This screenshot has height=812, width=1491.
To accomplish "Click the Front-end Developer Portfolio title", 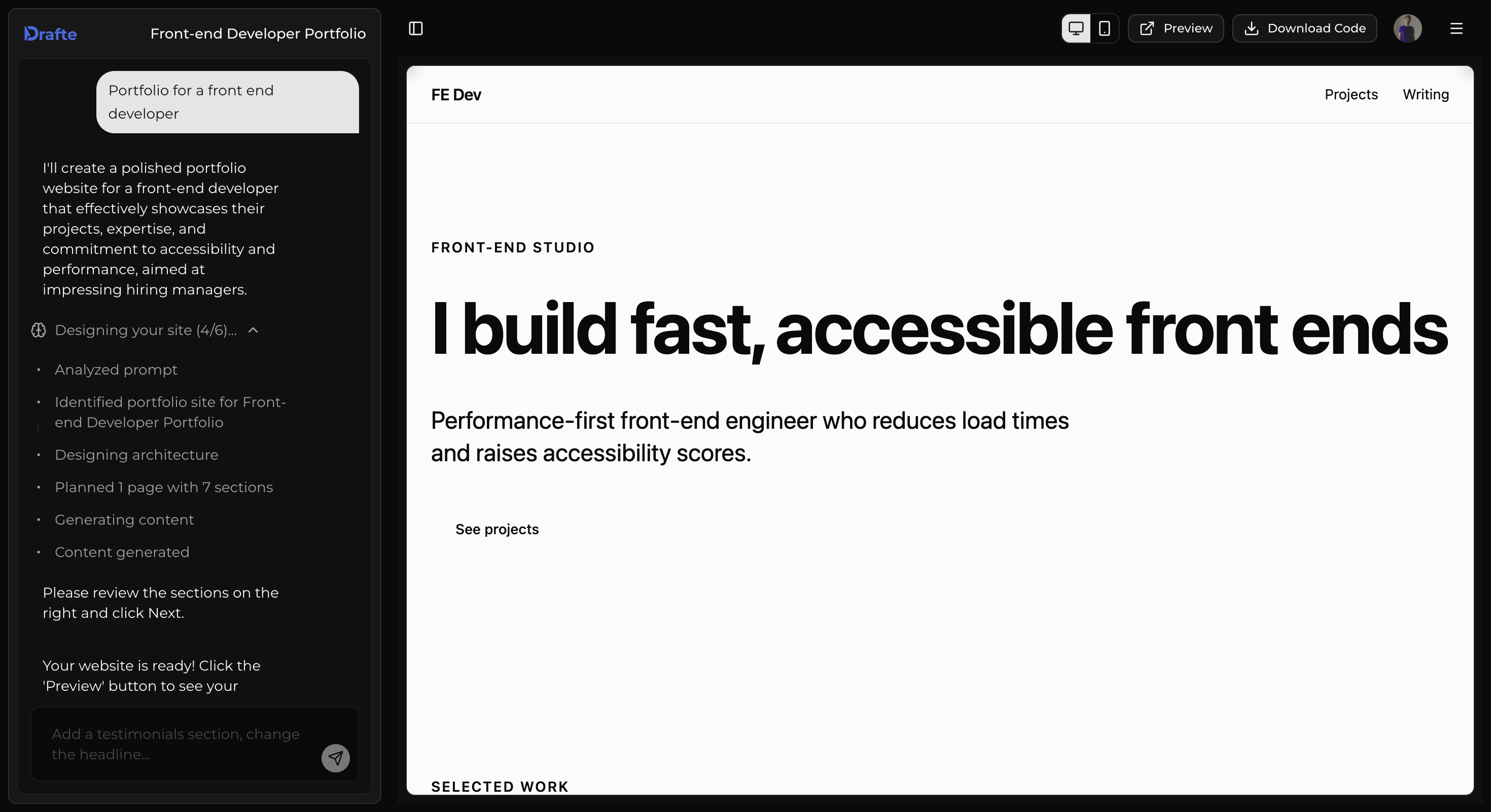I will 258,33.
